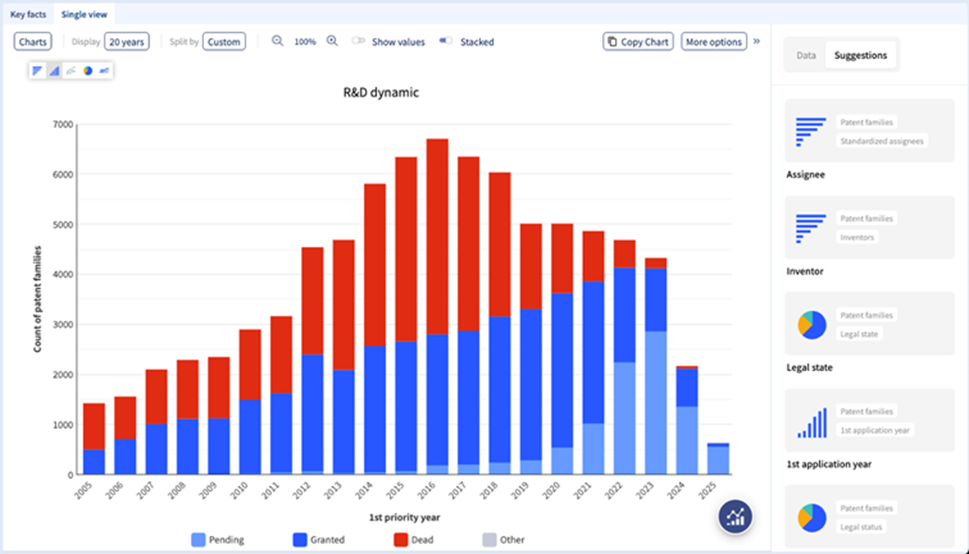Image resolution: width=969 pixels, height=554 pixels.
Task: Switch to the line chart type icon
Action: pyautogui.click(x=71, y=71)
